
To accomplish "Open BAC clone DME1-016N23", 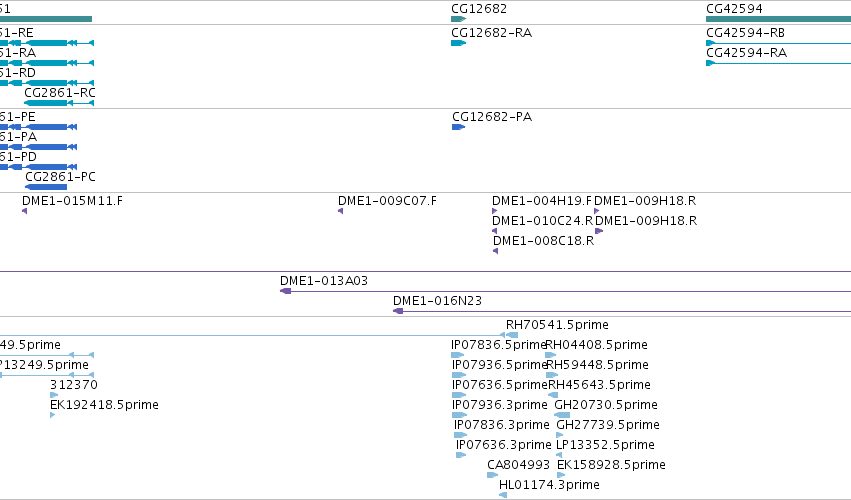I will pyautogui.click(x=437, y=301).
